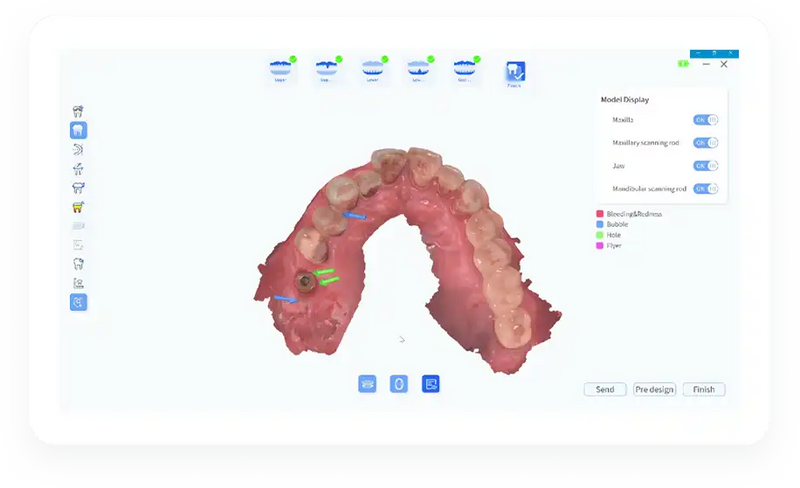This screenshot has width=800, height=488.
Task: Turn off Maxillary scanning rod switch
Action: [x=706, y=143]
